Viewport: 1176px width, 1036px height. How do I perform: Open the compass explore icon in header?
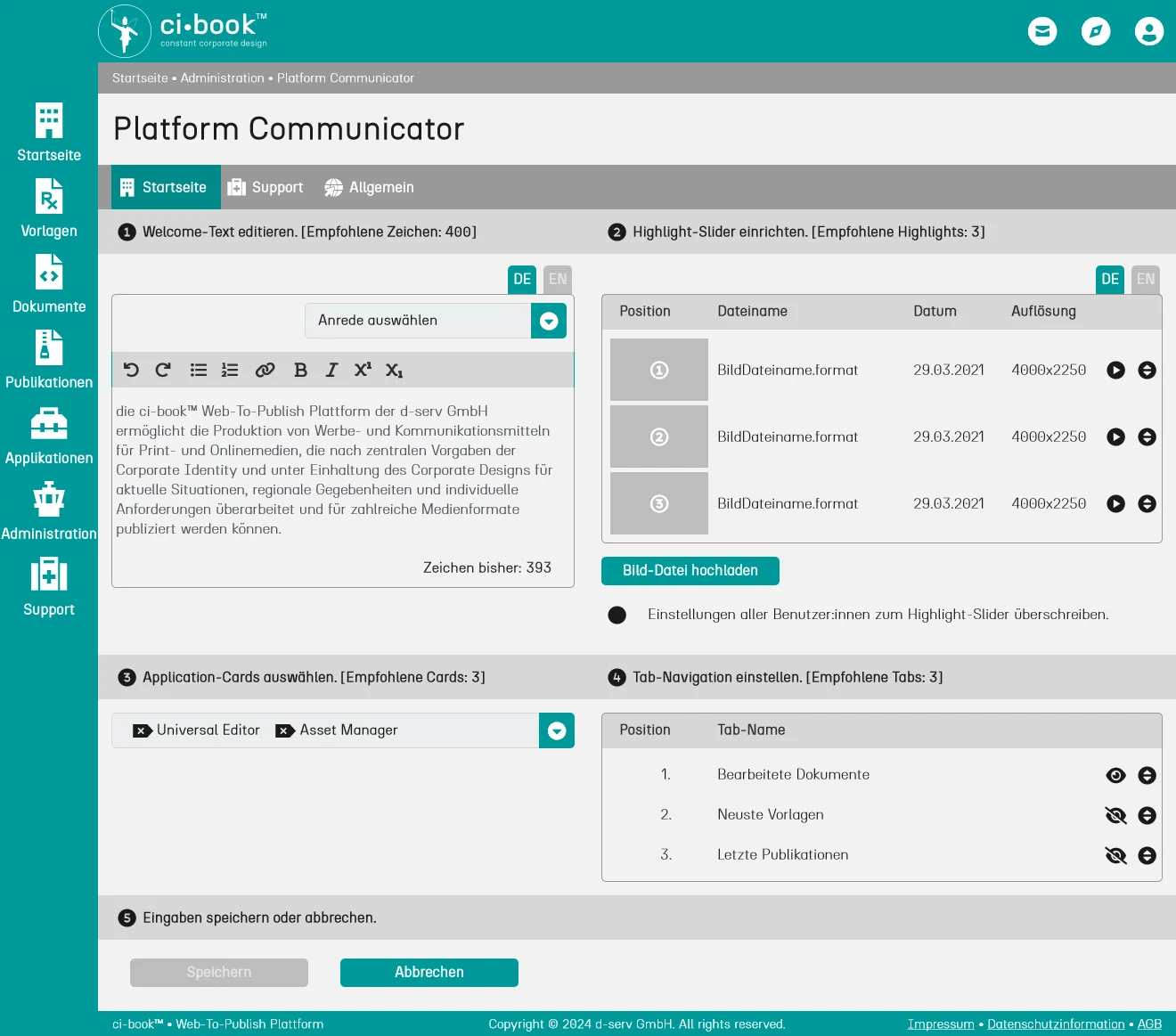tap(1096, 31)
